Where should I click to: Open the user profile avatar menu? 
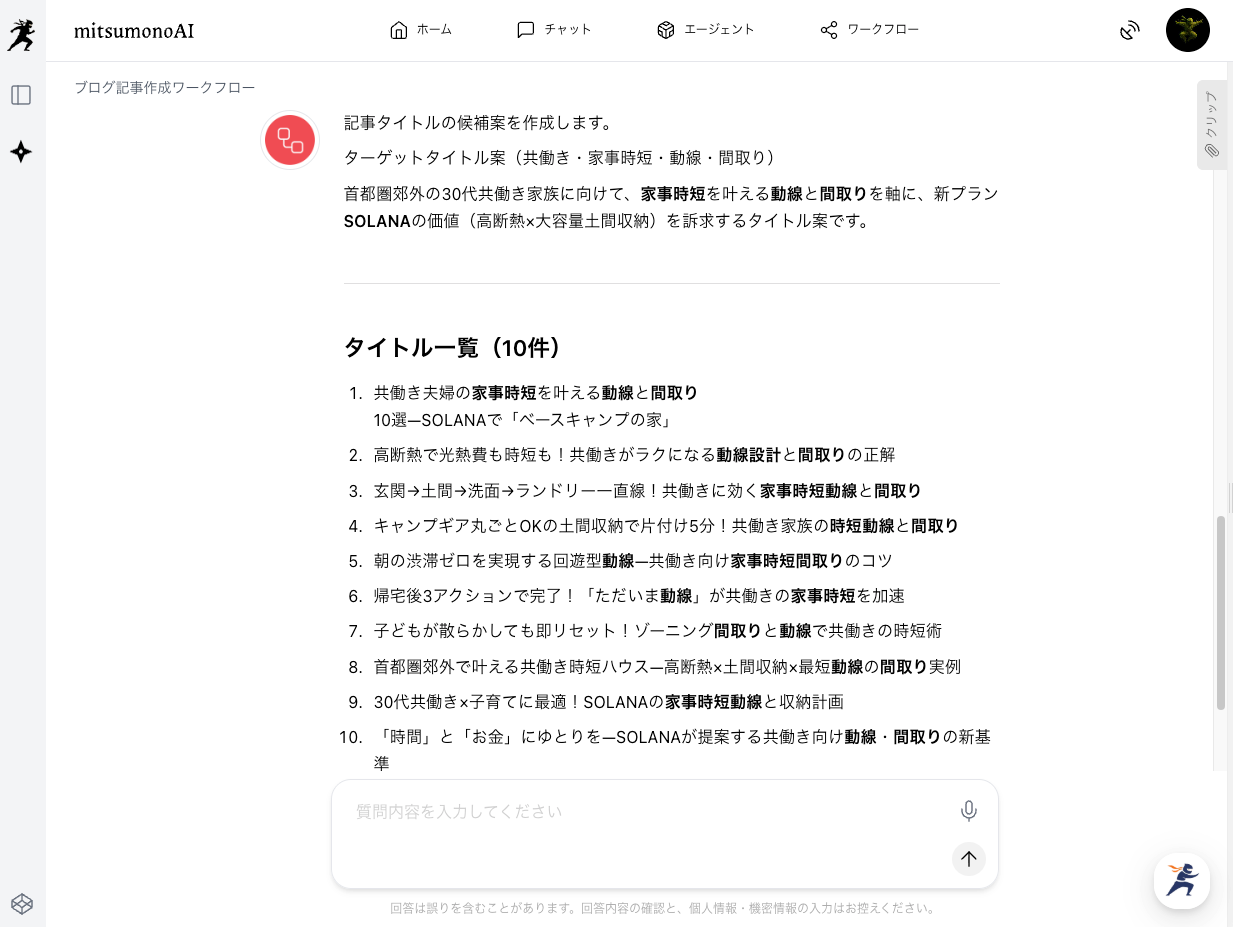[1187, 30]
